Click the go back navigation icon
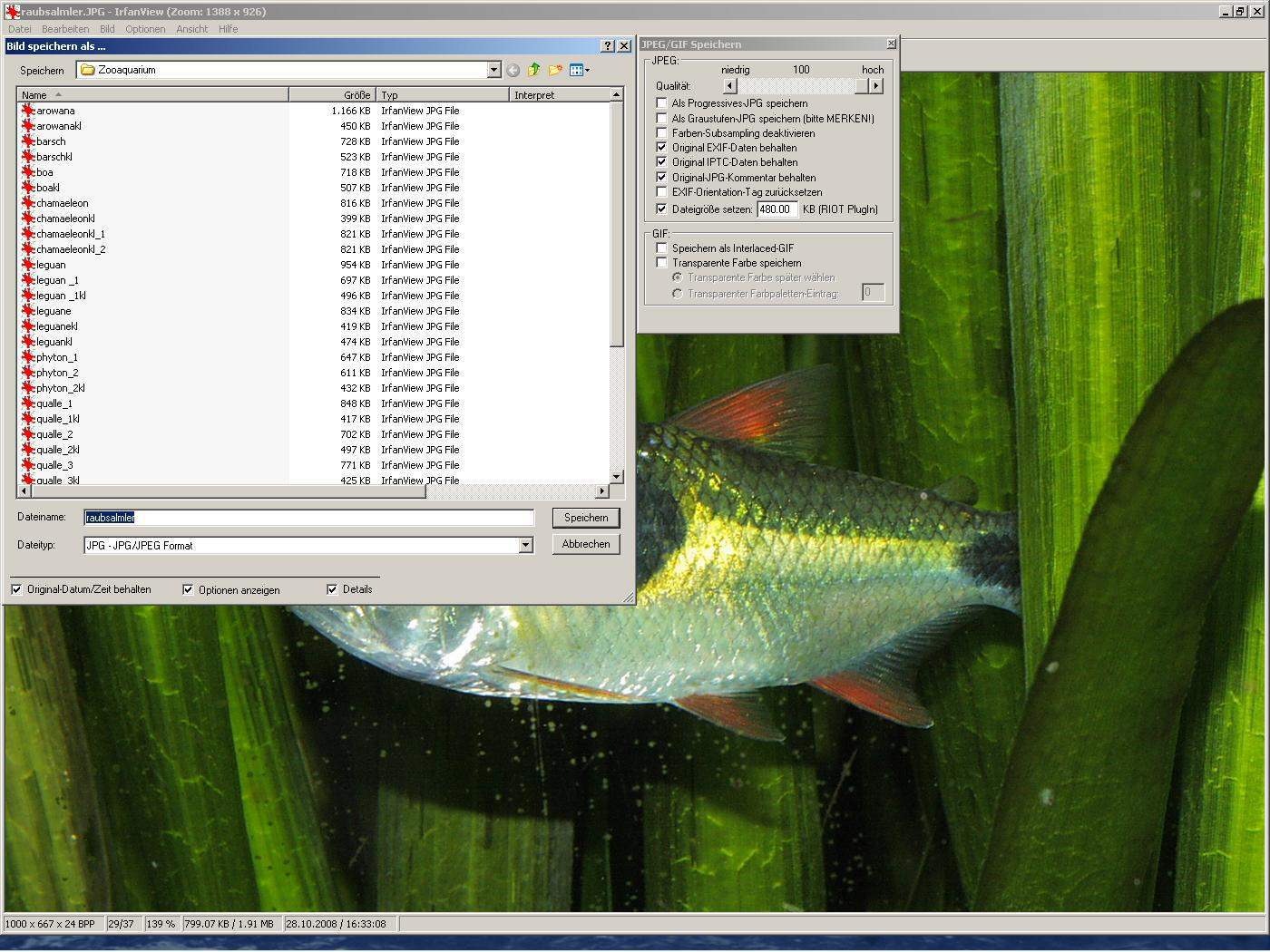The width and height of the screenshot is (1270, 952). click(x=513, y=70)
